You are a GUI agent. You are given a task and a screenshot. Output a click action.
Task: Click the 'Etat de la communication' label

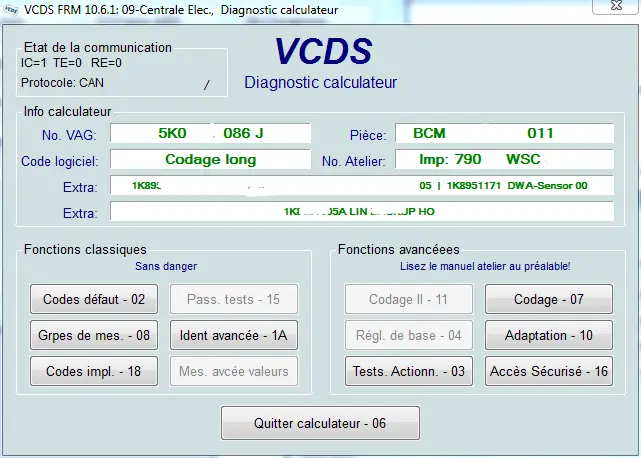pos(98,47)
